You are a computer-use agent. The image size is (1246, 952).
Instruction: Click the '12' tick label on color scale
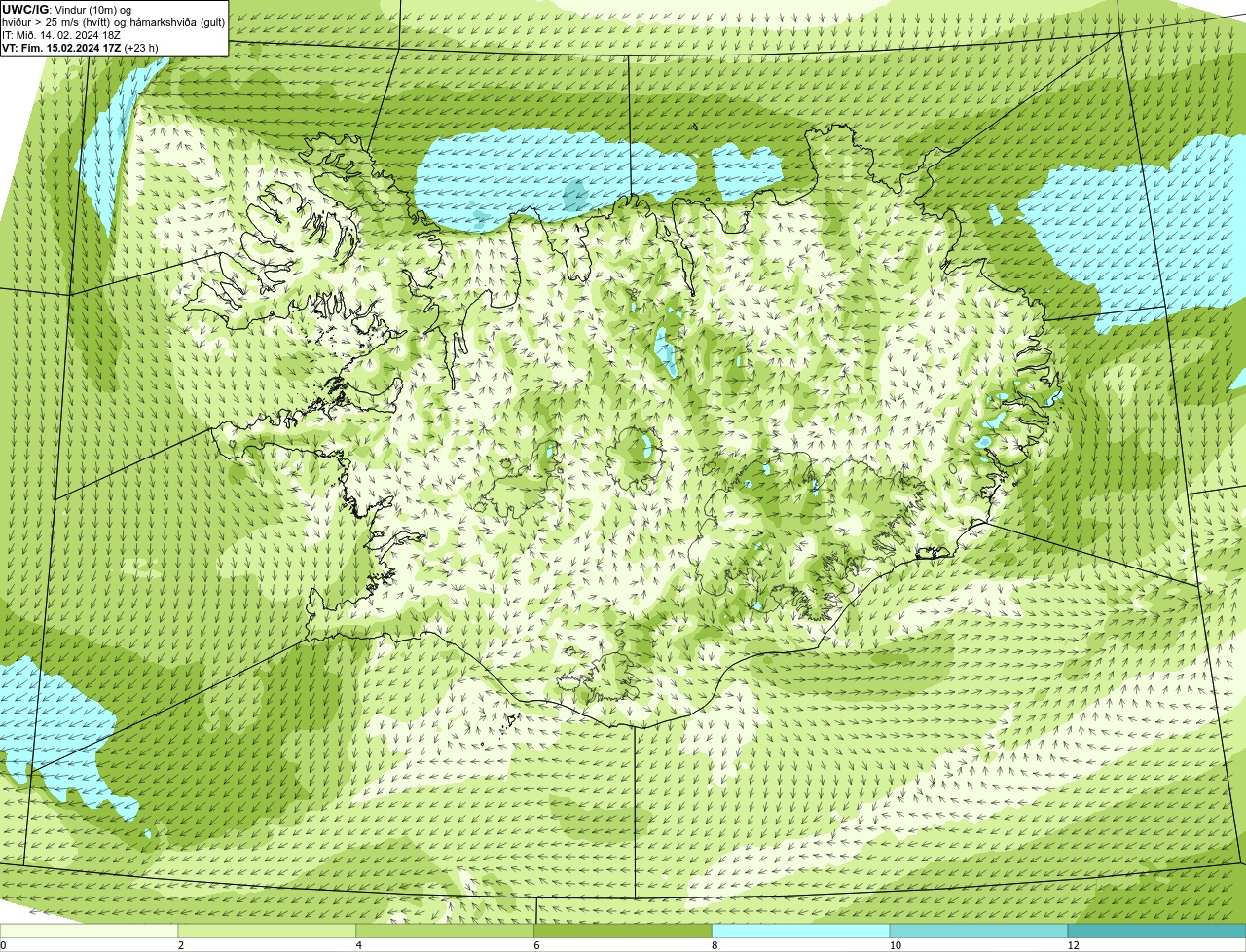coord(1072,945)
